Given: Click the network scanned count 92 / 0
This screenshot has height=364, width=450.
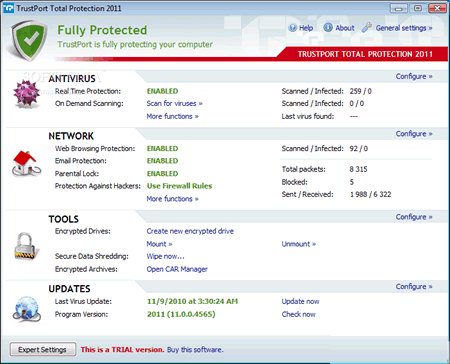Looking at the screenshot, I should point(359,148).
